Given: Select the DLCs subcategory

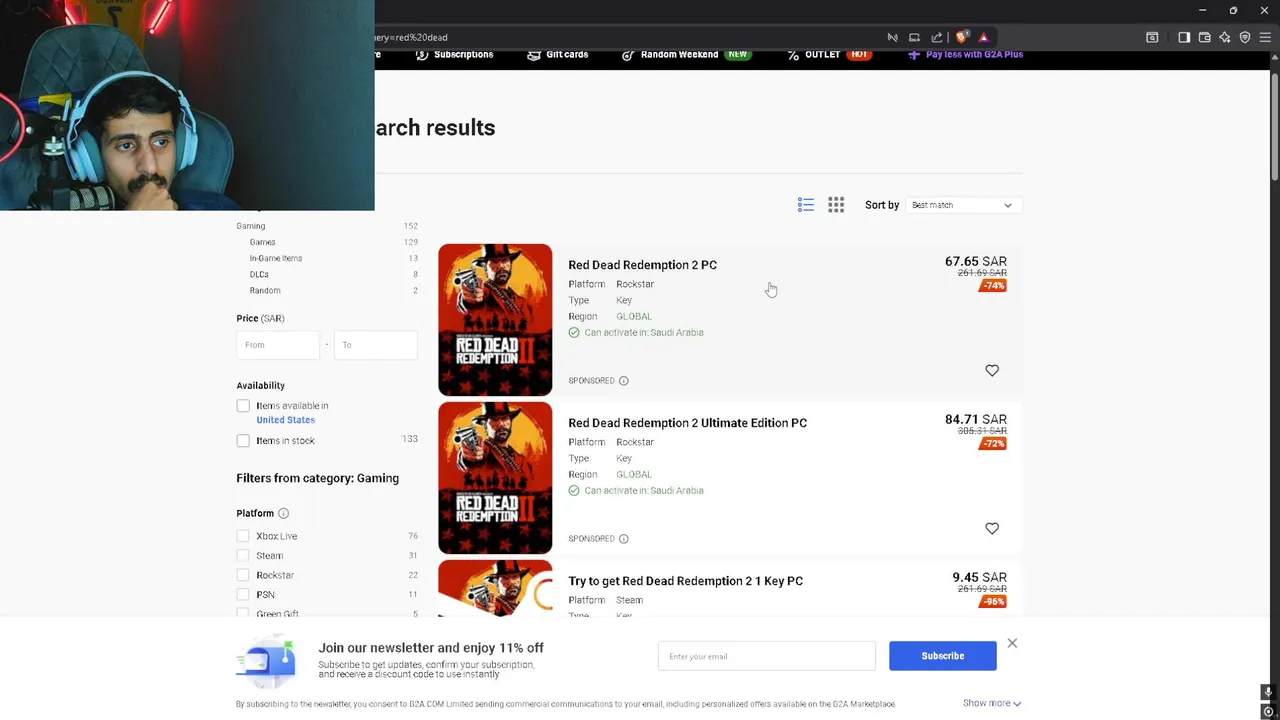Looking at the screenshot, I should 259,274.
